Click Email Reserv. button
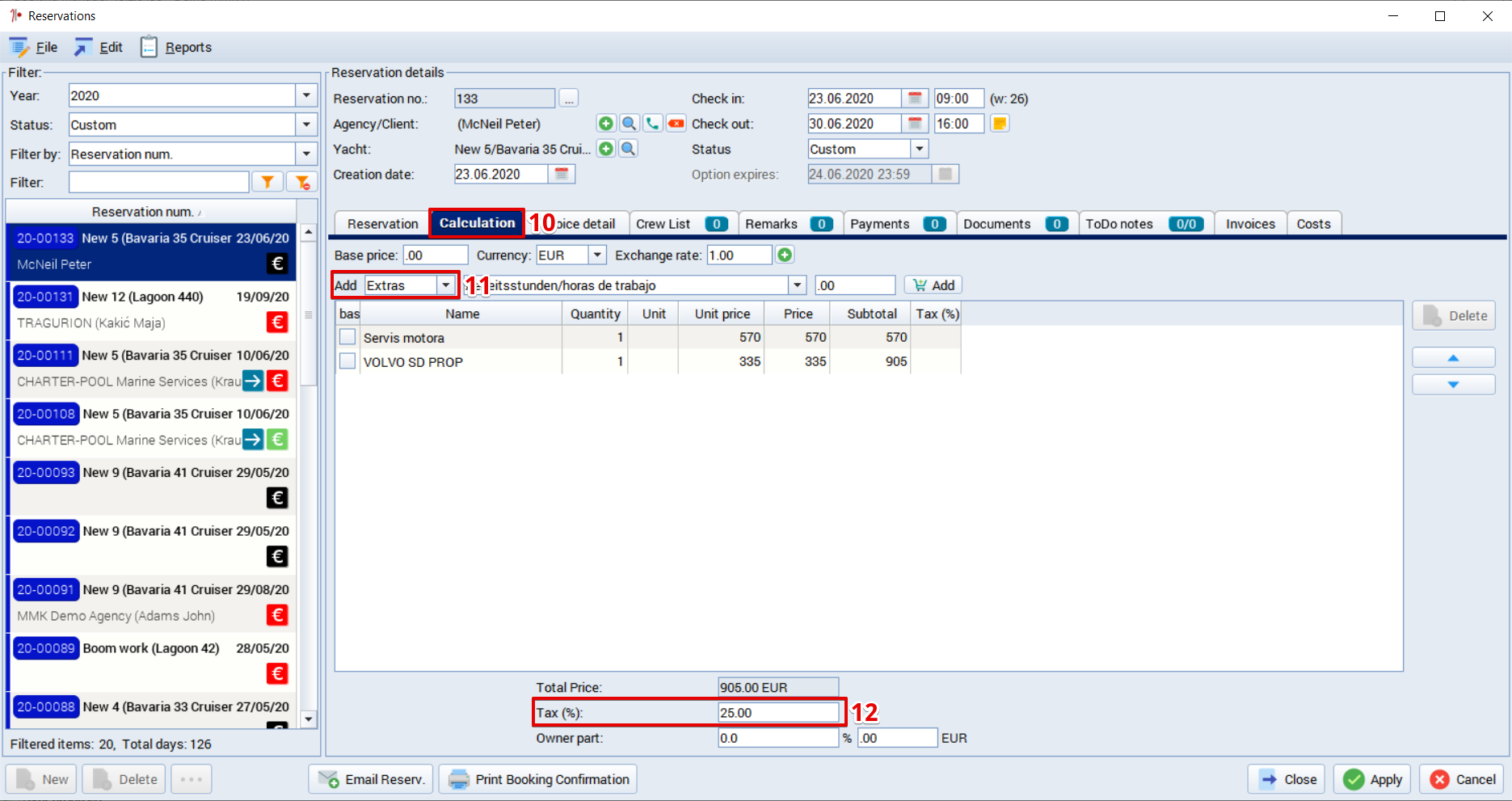Screen dimensions: 1512x801 (x=371, y=779)
